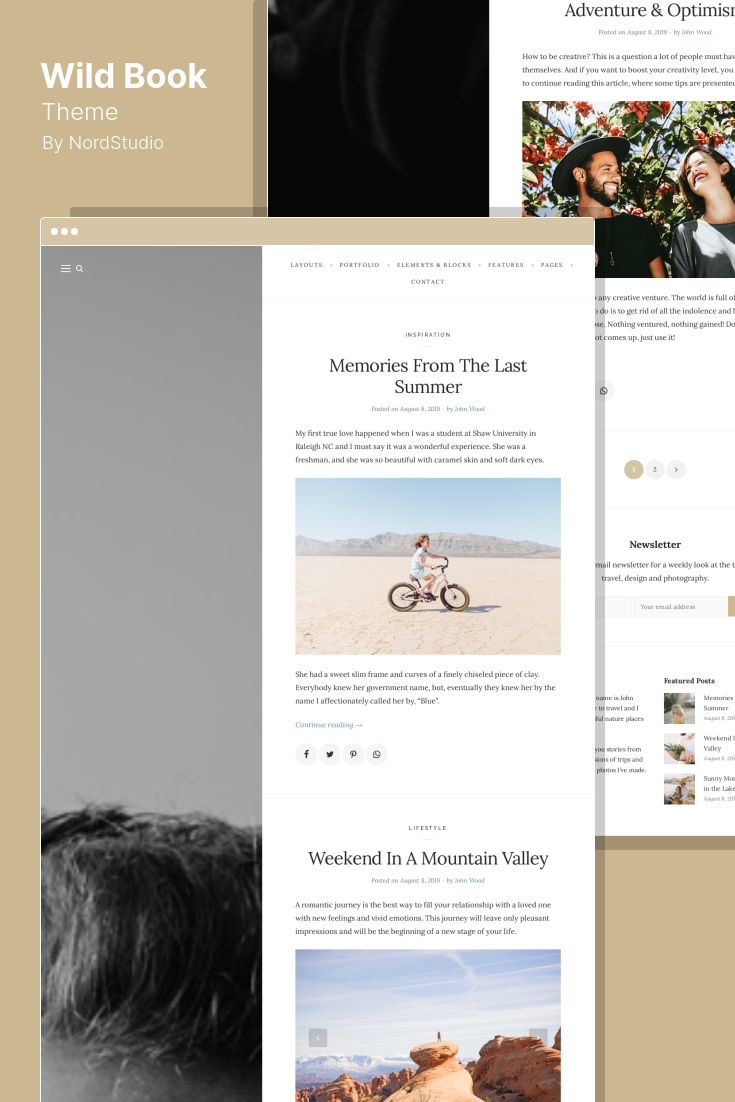Focus the Your email address field
This screenshot has height=1102, width=735.
[x=680, y=607]
